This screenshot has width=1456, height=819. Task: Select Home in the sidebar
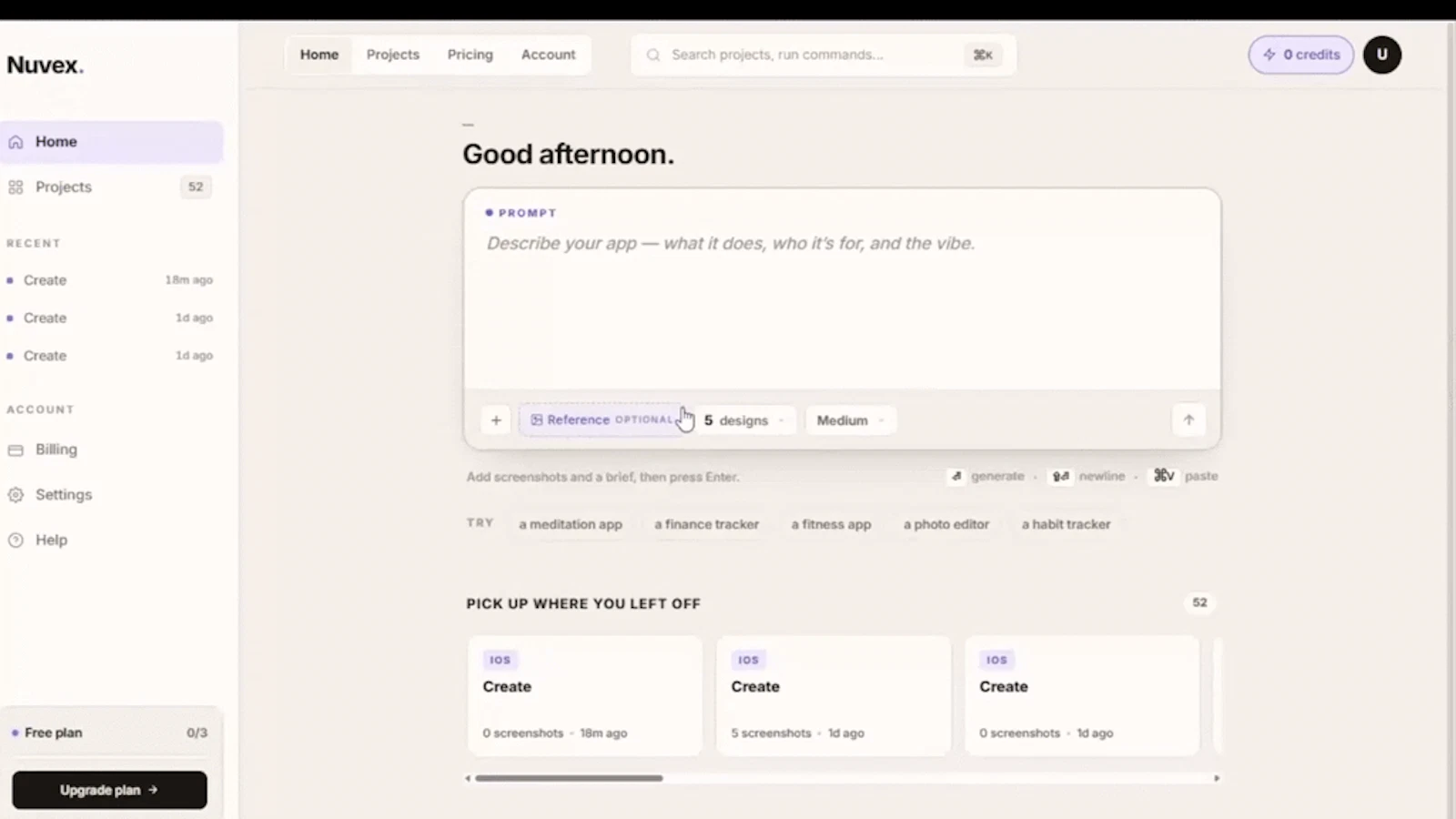[111, 142]
